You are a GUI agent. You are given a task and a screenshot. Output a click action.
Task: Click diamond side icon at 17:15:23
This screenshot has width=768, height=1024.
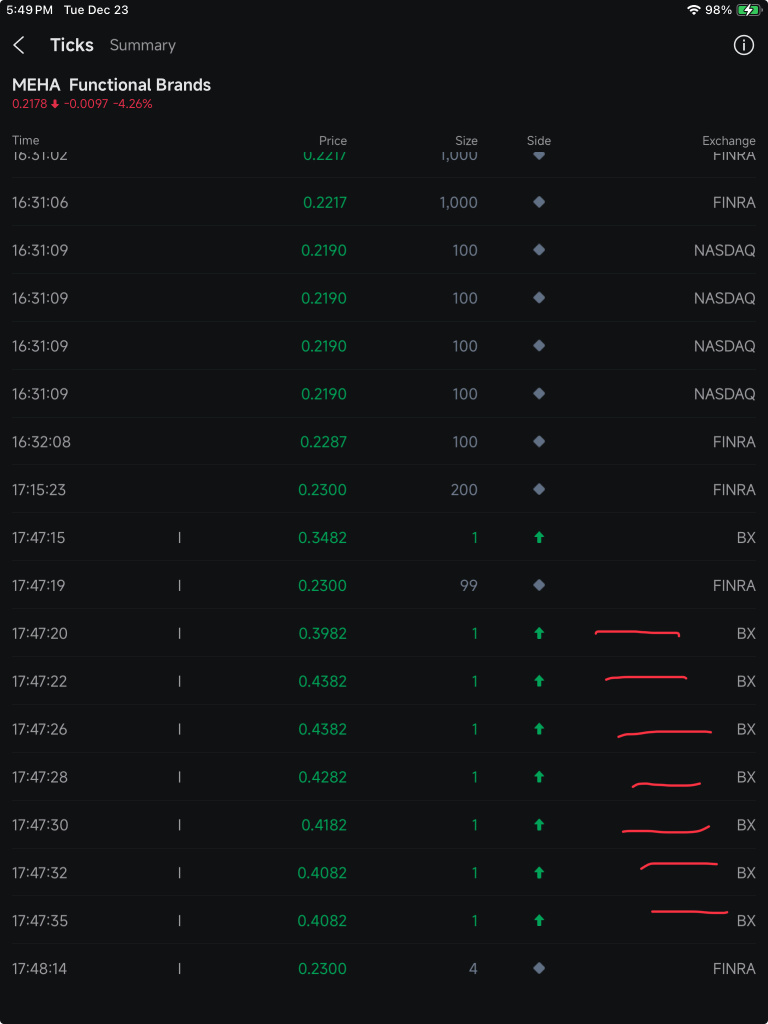539,489
